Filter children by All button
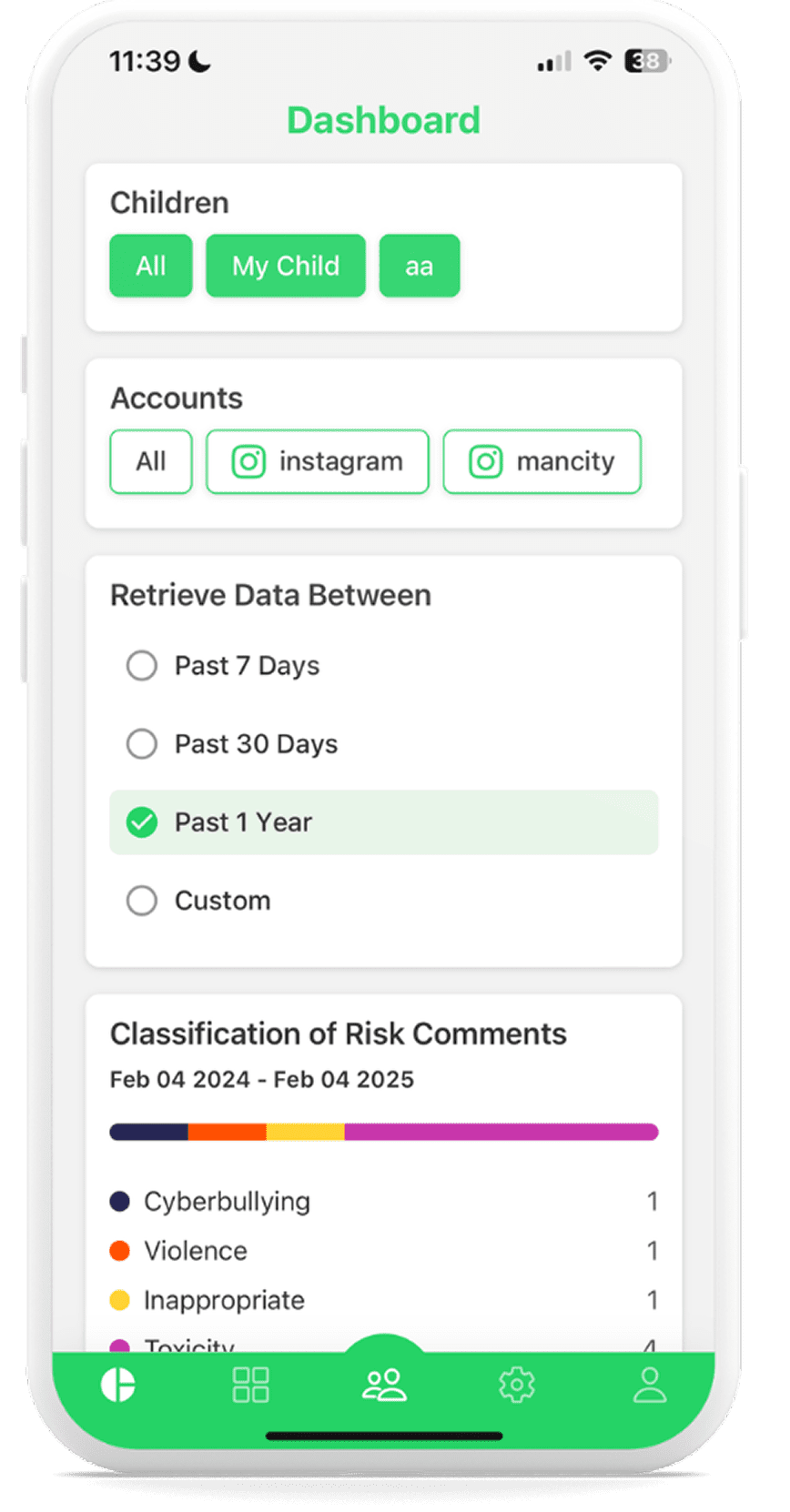 click(151, 266)
